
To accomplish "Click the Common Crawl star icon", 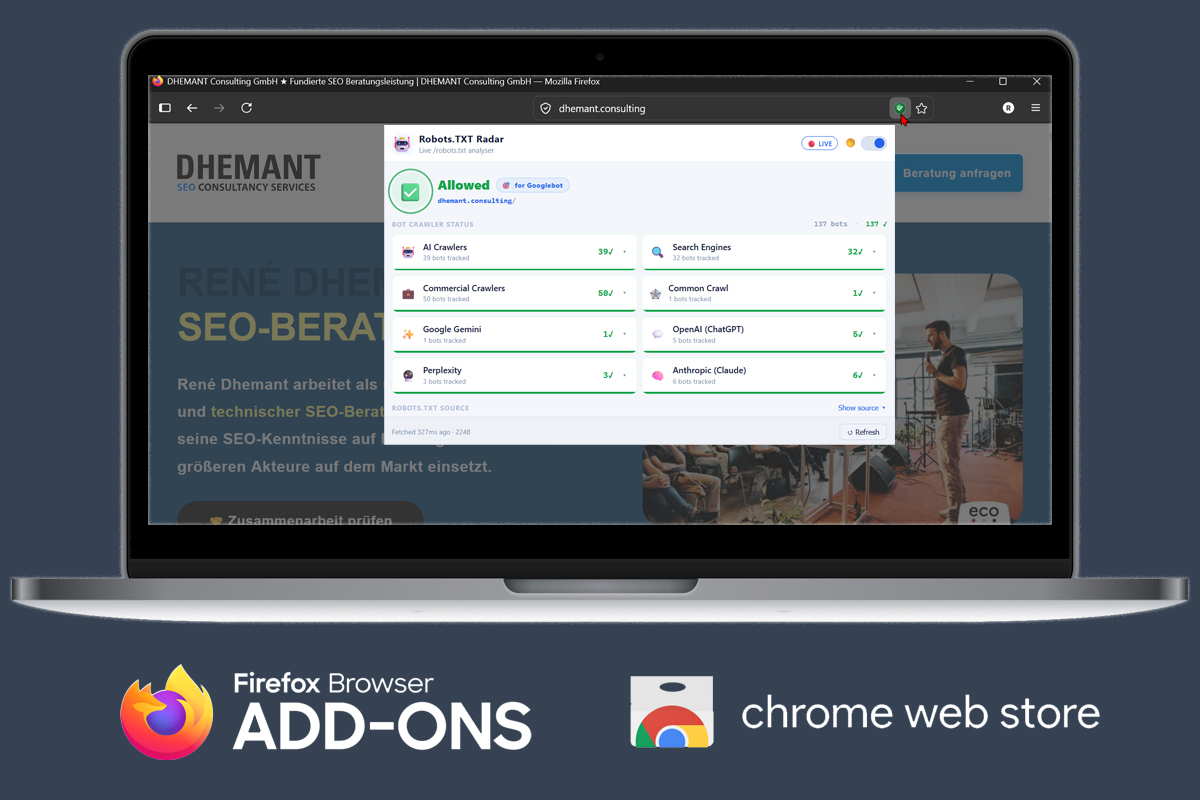I will click(x=655, y=293).
